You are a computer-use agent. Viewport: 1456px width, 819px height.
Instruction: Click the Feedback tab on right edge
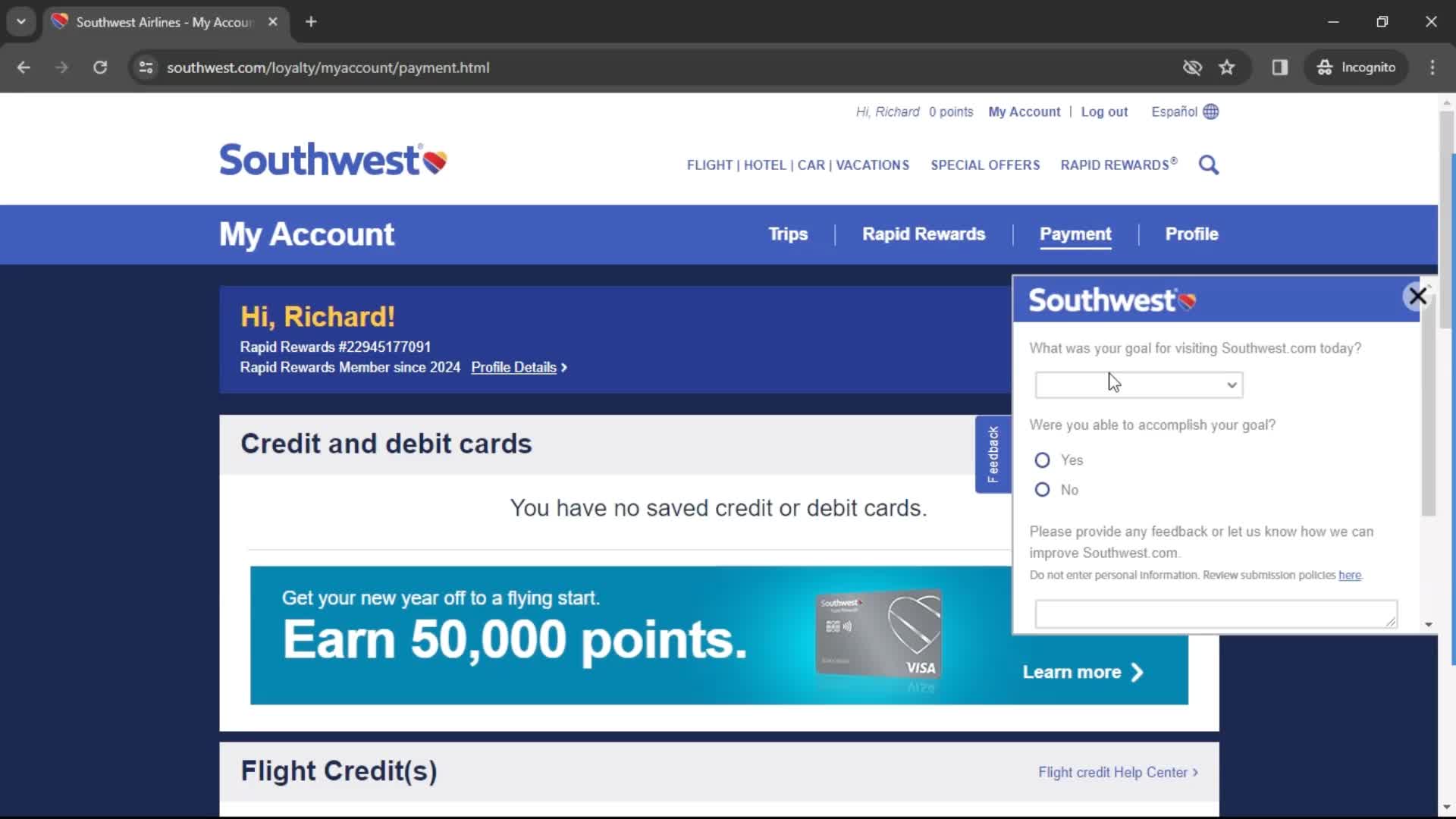point(992,454)
